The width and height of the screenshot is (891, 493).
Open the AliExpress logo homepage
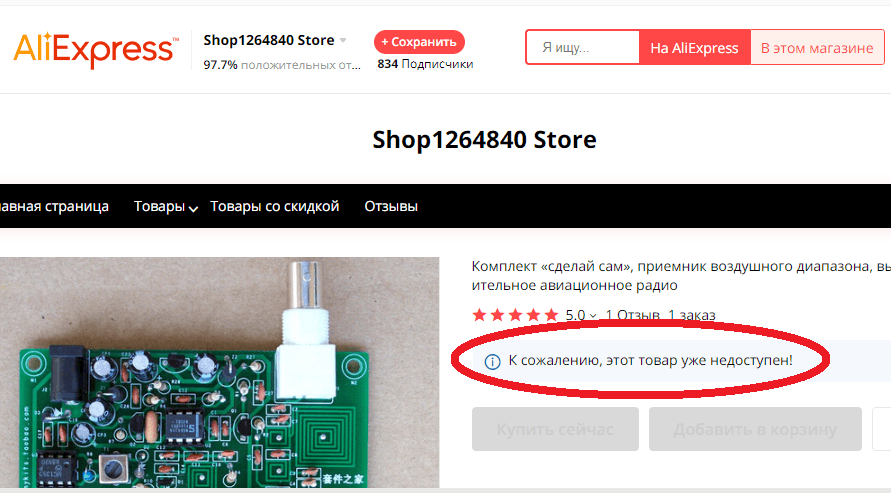point(95,50)
